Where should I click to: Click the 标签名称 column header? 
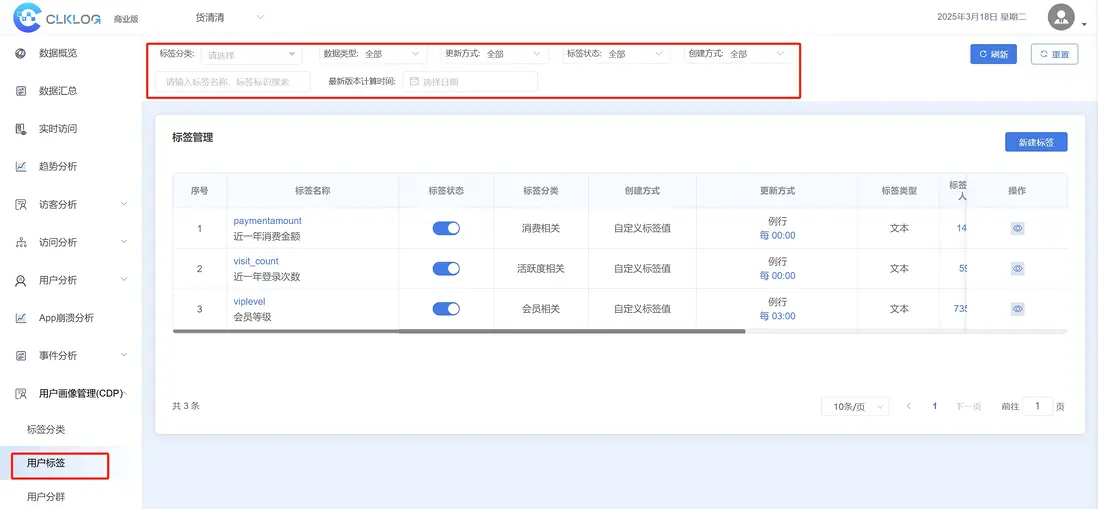[x=313, y=190]
